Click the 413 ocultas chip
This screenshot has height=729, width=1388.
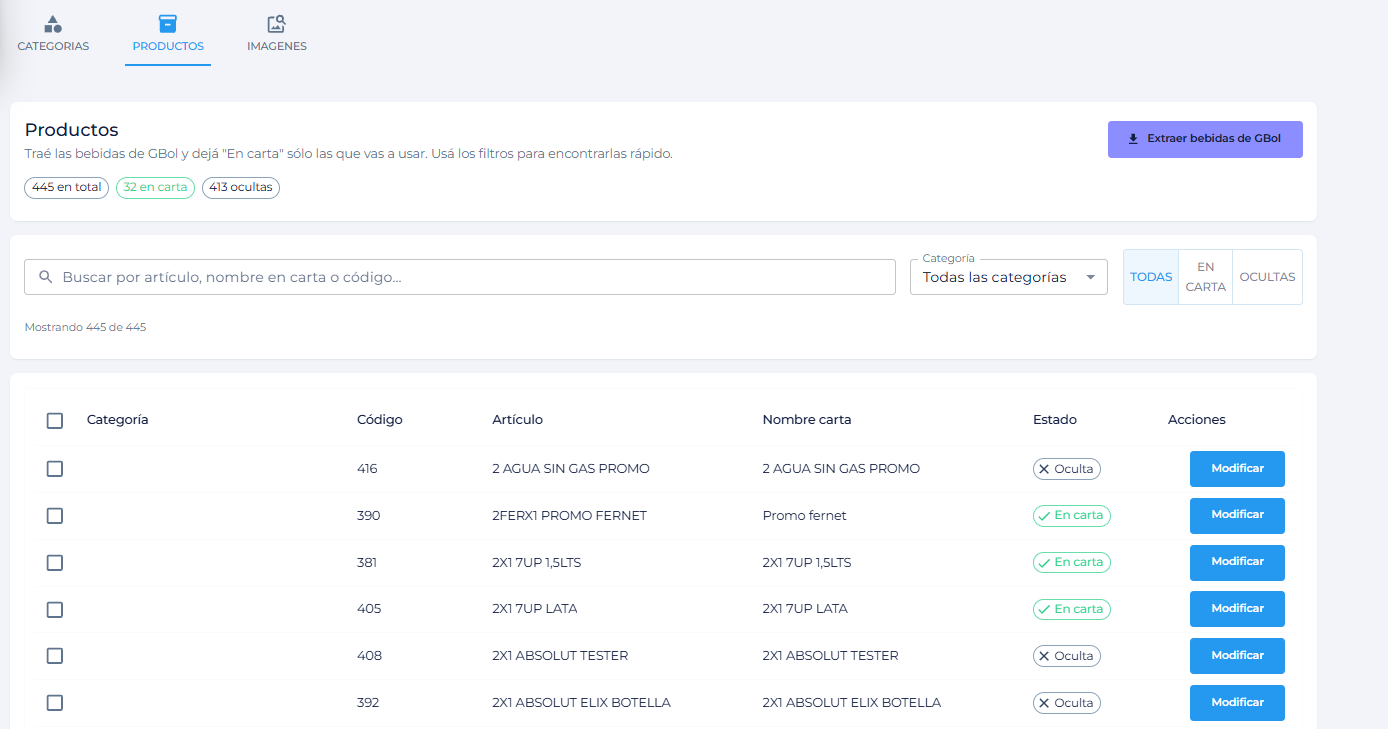[241, 187]
